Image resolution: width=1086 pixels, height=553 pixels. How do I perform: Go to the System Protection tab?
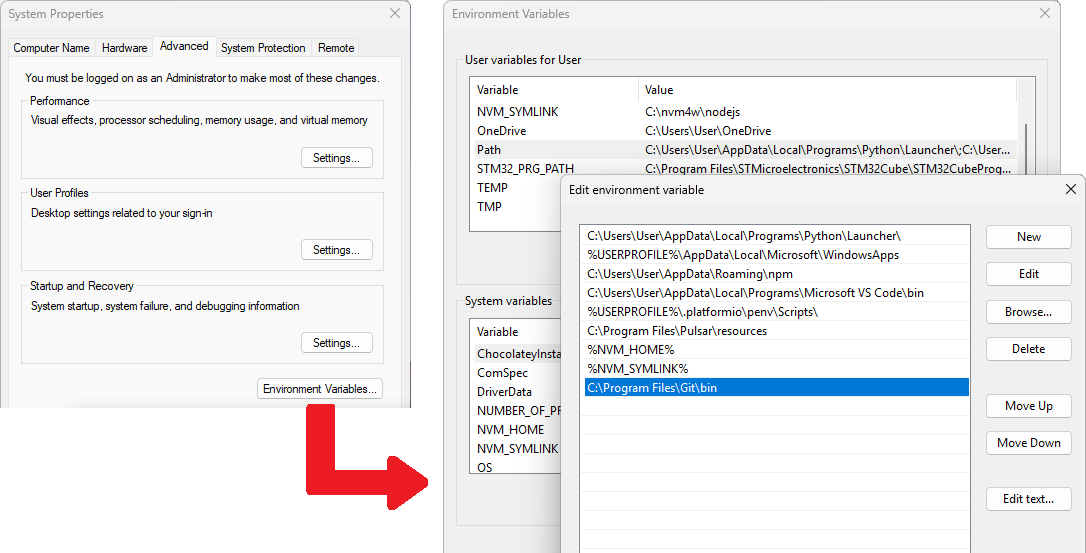pyautogui.click(x=263, y=48)
